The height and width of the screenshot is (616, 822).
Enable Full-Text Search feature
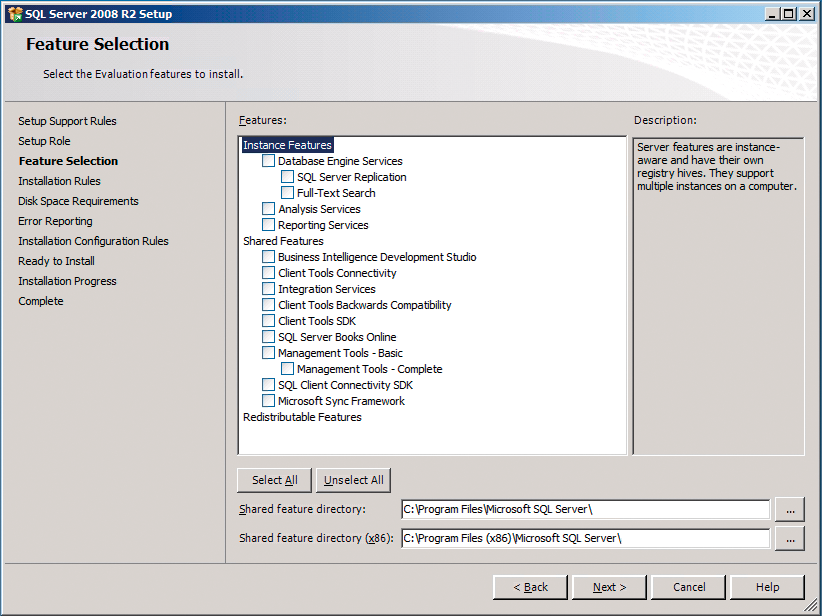coord(287,192)
